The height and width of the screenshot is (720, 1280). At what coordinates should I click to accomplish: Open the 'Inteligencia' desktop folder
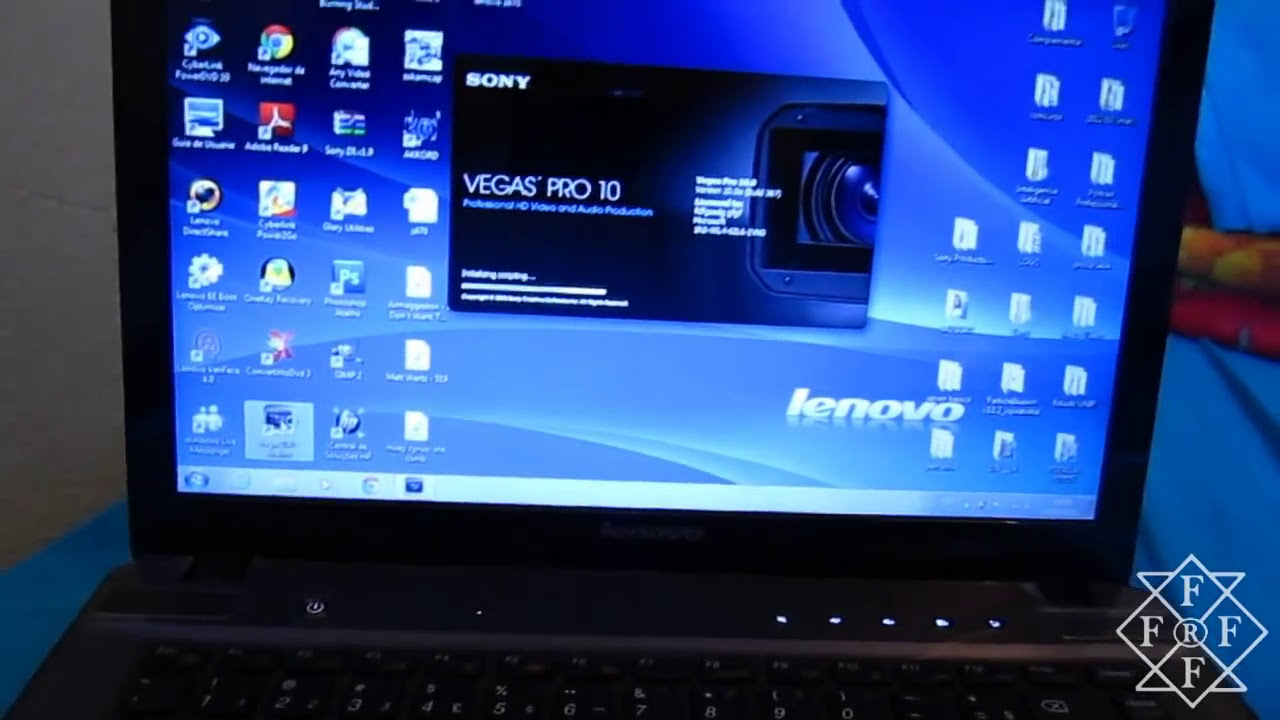click(x=1036, y=176)
